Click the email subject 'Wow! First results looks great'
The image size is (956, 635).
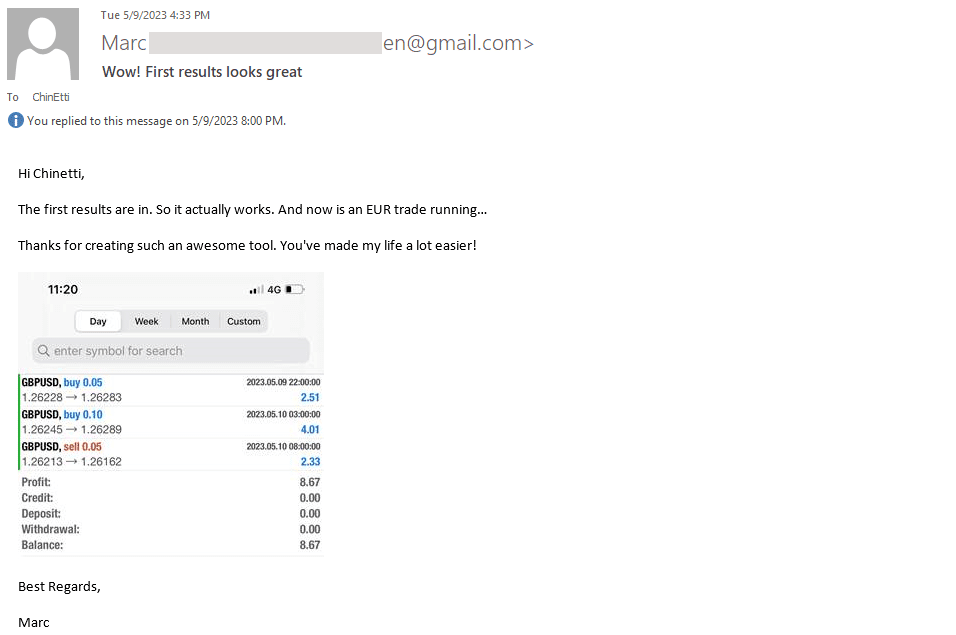tap(202, 72)
